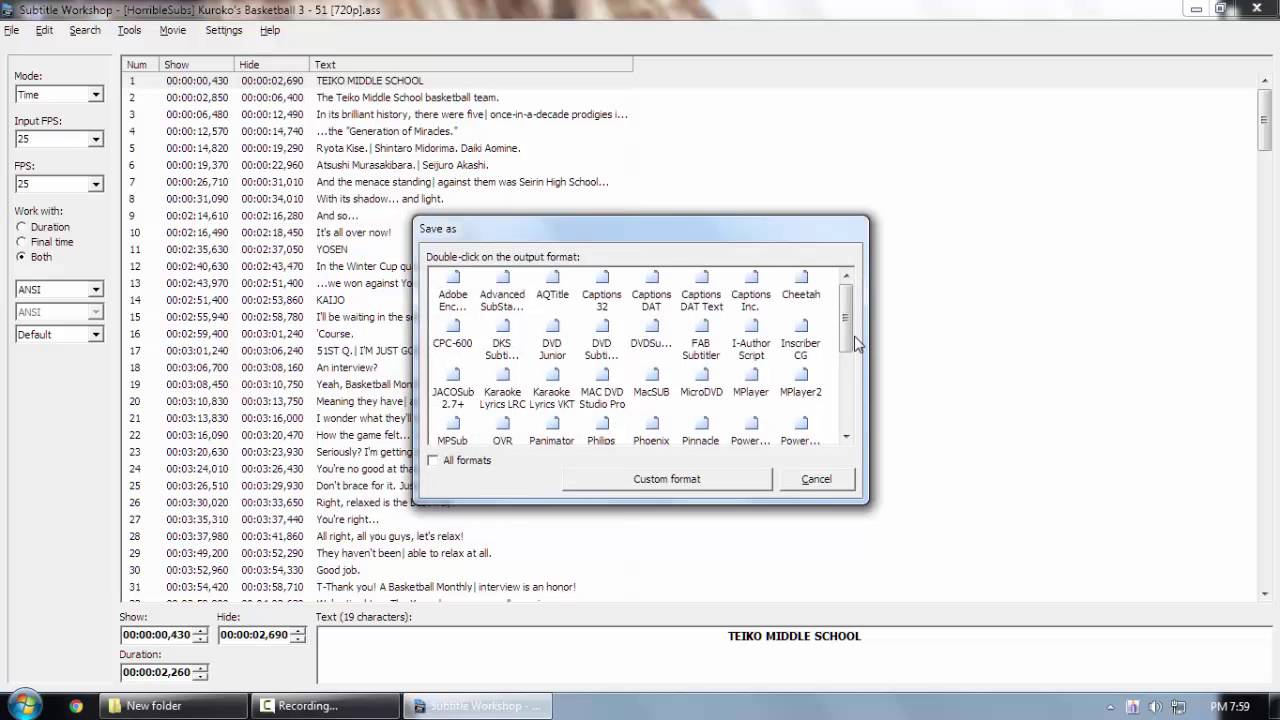The image size is (1280, 720).
Task: Select the Cheetah output format
Action: 801,286
